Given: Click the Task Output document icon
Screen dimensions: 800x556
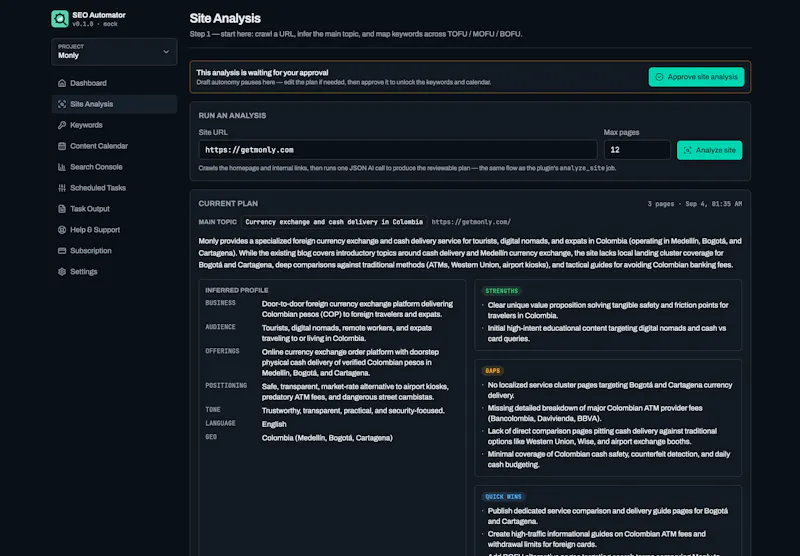Looking at the screenshot, I should pos(62,209).
